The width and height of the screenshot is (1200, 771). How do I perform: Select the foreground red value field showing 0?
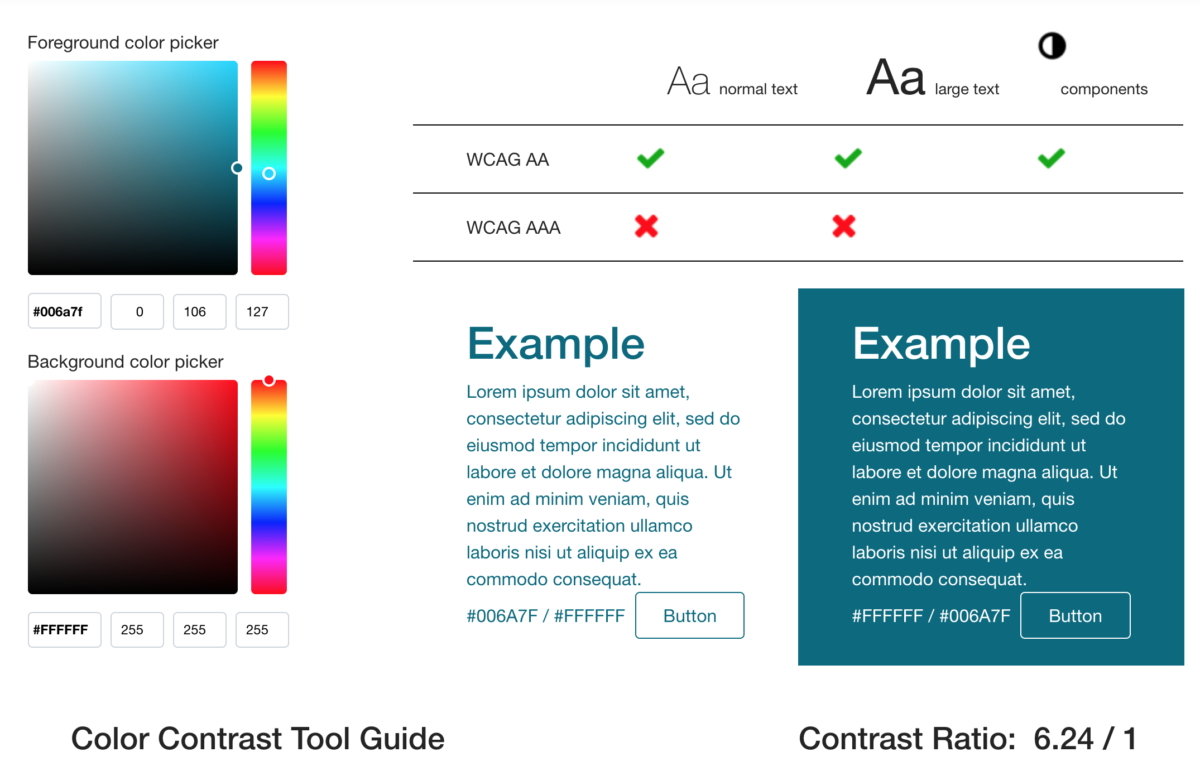(x=137, y=311)
